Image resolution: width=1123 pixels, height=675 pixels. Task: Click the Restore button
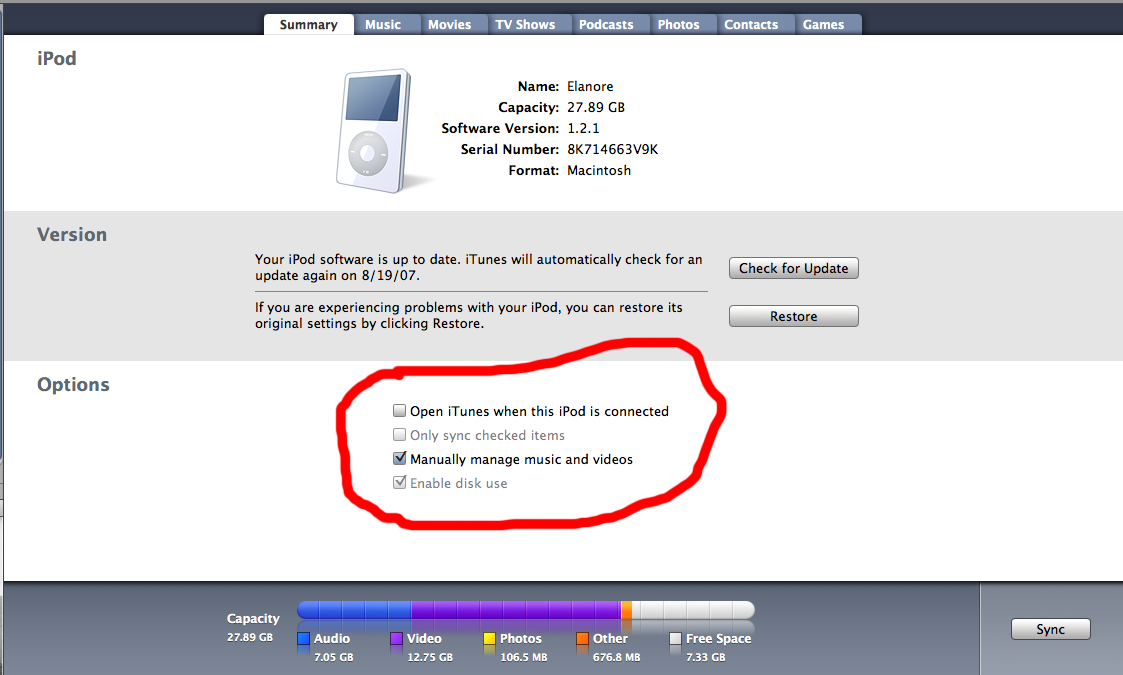pos(794,316)
